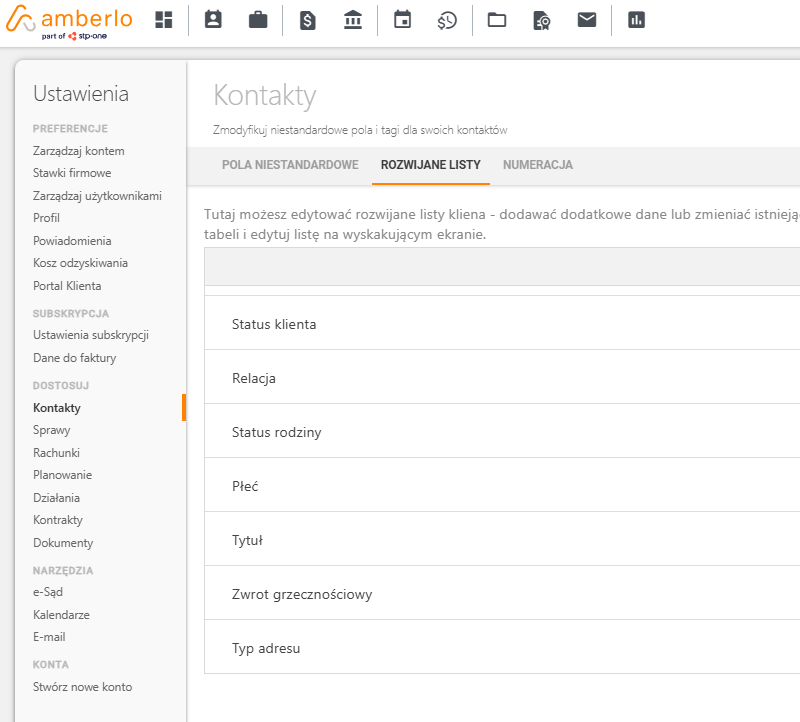Viewport: 800px width, 722px height.
Task: Switch to Numeracja tab
Action: pyautogui.click(x=538, y=165)
